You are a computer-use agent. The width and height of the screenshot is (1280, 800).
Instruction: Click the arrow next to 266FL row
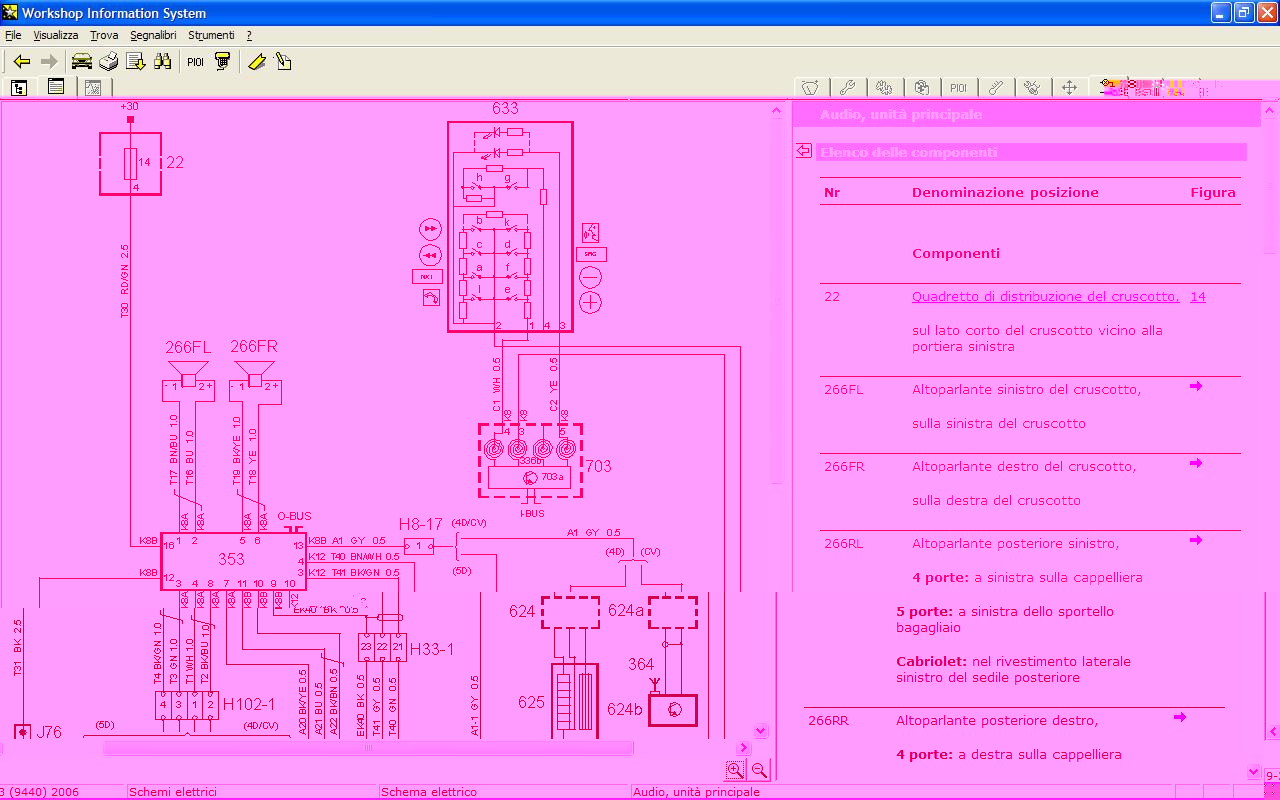[1196, 387]
